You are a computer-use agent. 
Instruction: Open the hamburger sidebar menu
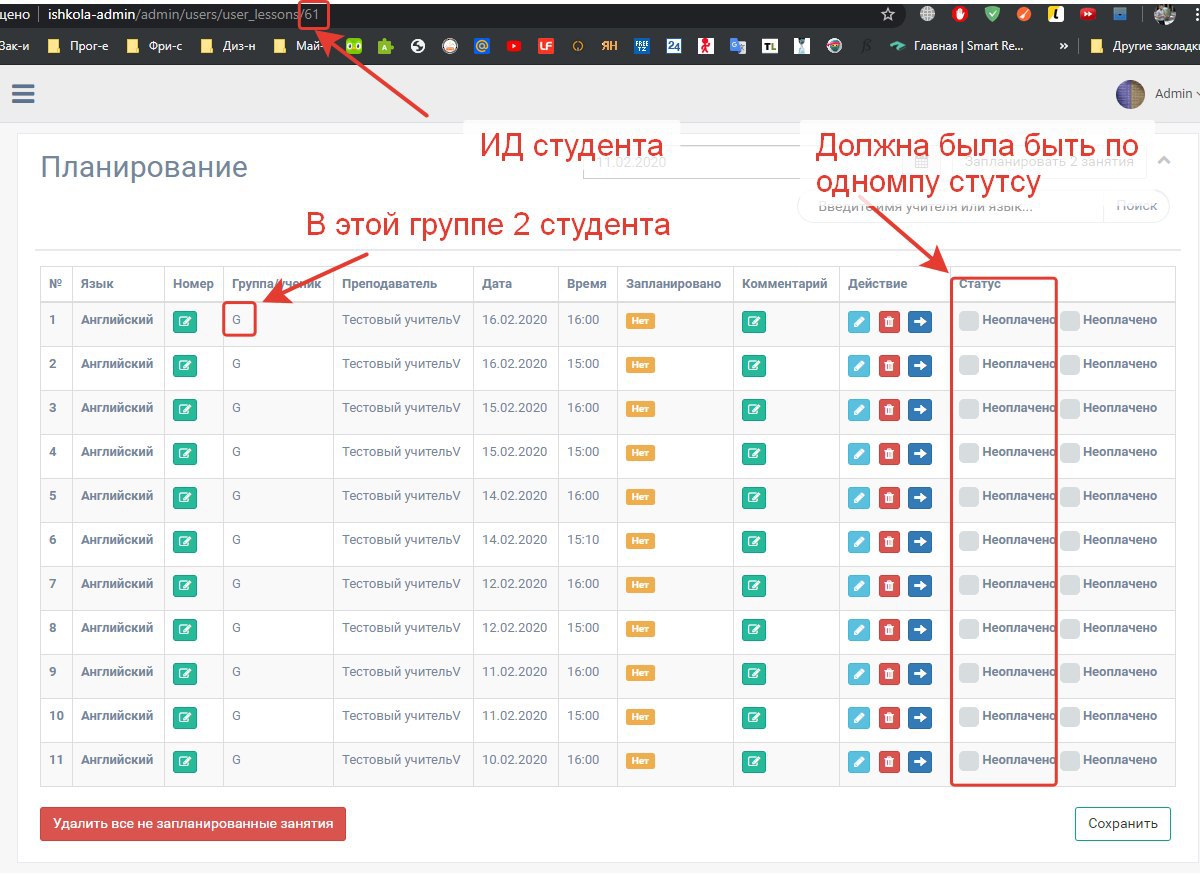23,93
